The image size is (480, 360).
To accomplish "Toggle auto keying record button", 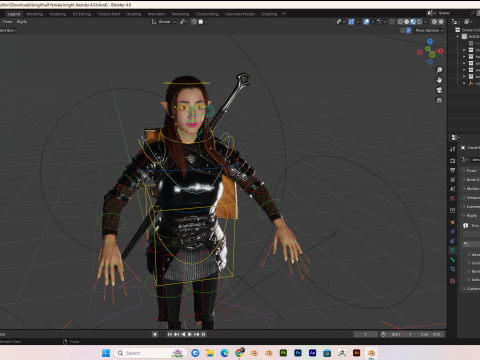I will 155,334.
